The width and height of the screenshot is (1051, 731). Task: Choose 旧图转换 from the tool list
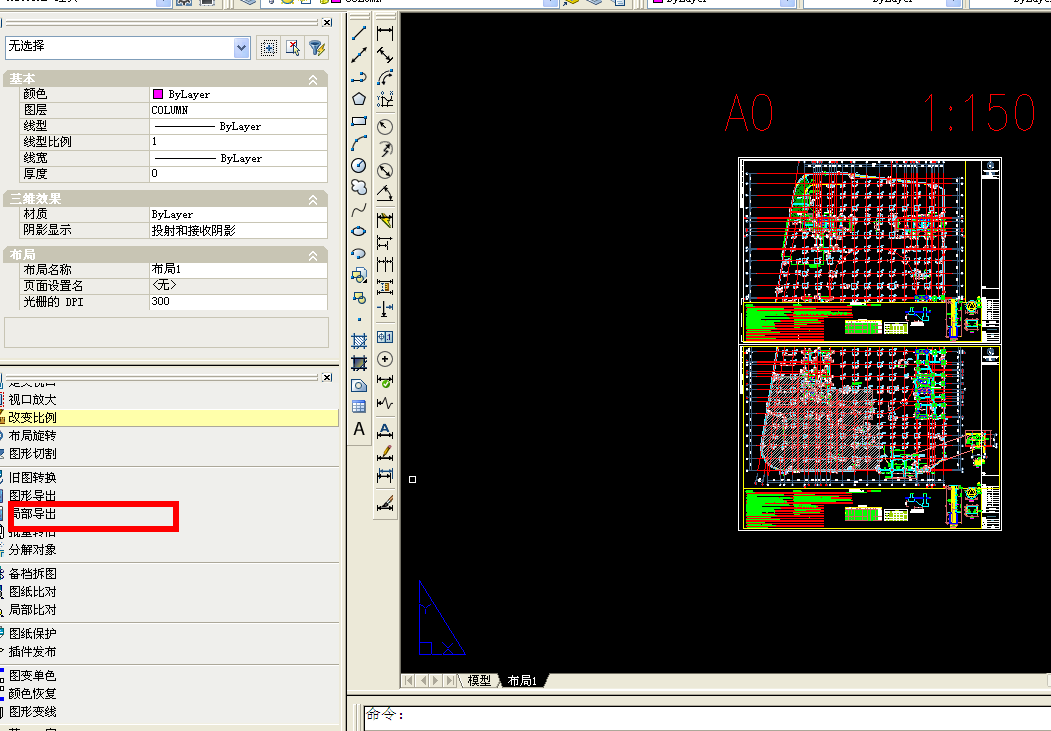tap(32, 478)
